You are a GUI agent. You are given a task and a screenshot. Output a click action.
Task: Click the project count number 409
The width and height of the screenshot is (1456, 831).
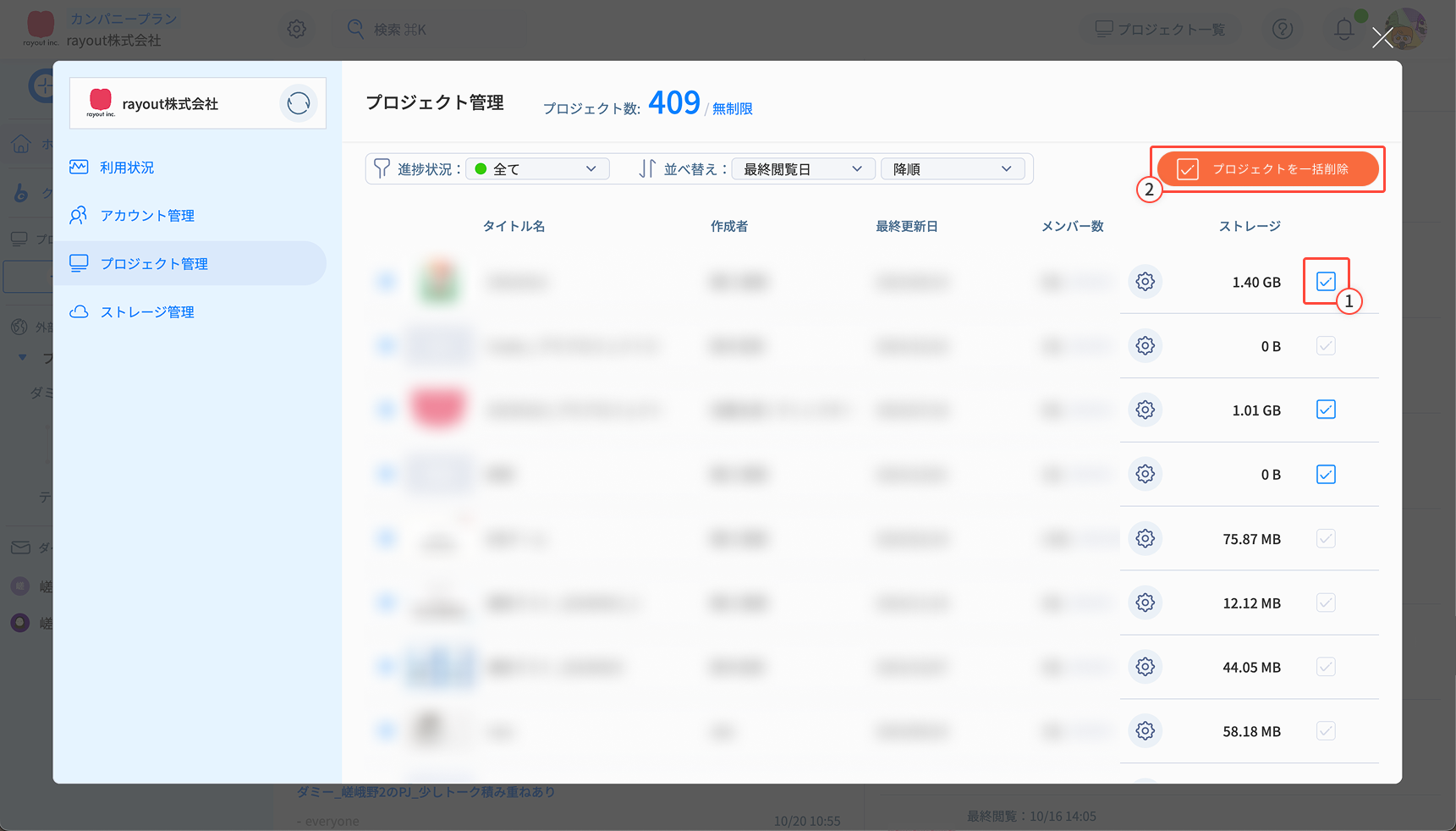pos(674,103)
